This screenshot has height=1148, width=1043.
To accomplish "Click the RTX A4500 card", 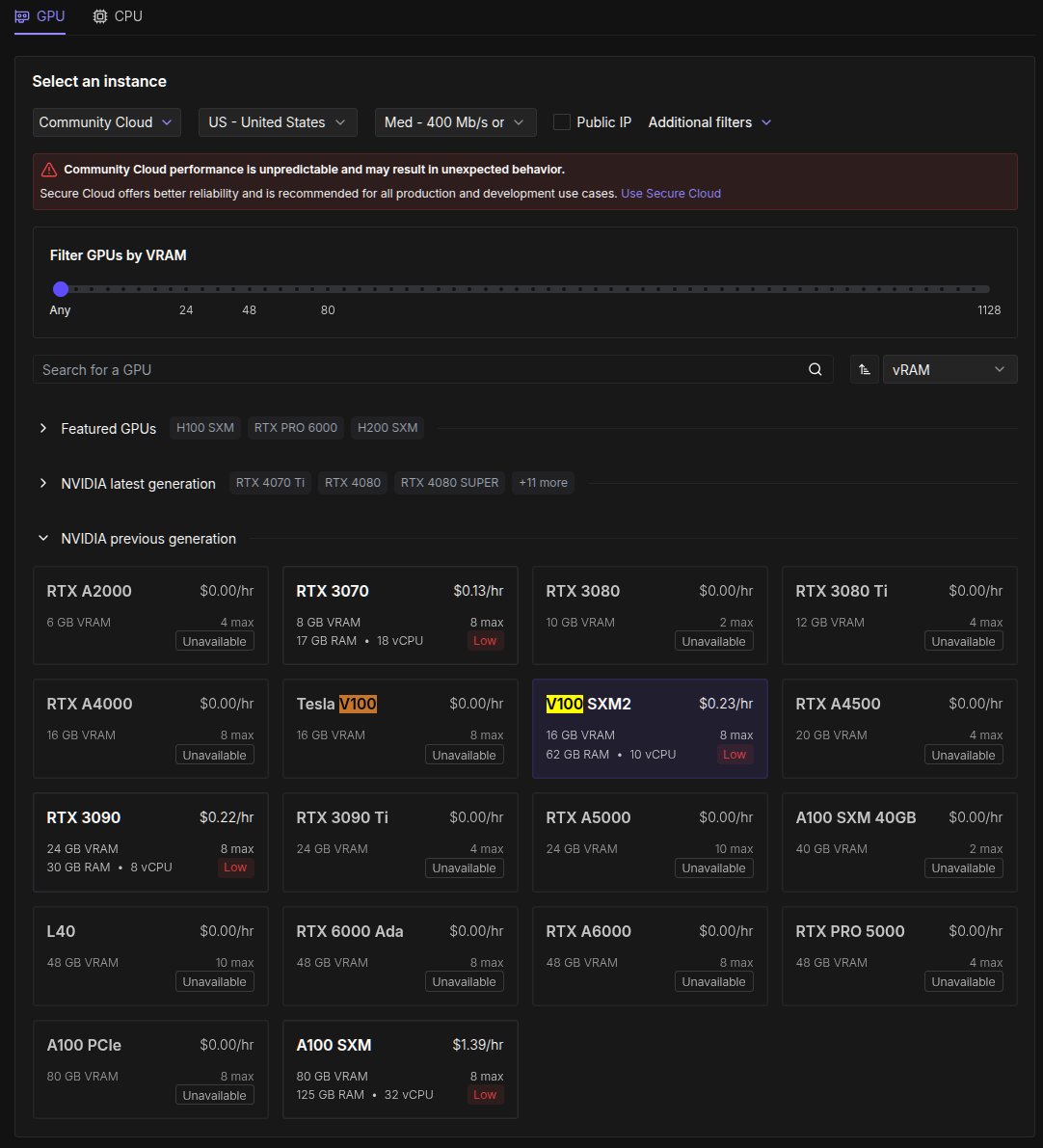I will point(899,729).
